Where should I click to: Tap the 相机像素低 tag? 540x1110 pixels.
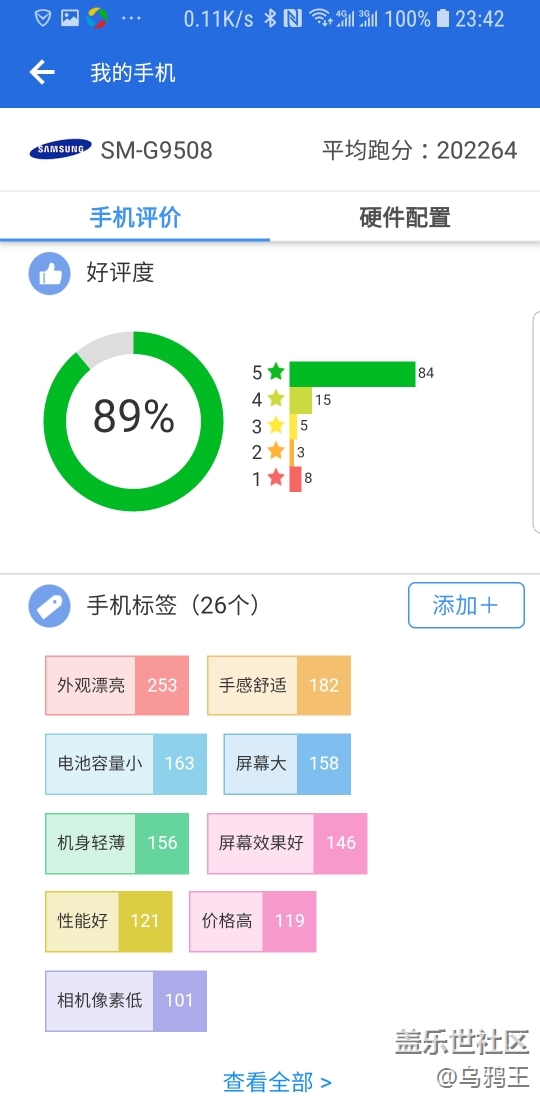[x=126, y=1000]
